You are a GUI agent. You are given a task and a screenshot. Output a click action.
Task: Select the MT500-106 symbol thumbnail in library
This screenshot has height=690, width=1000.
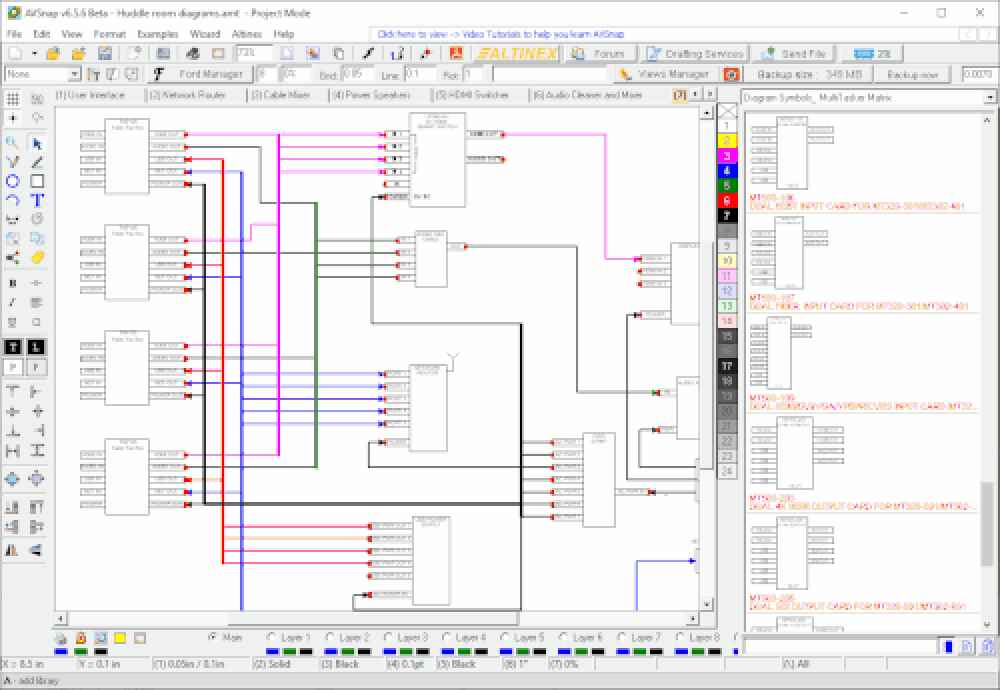click(792, 153)
